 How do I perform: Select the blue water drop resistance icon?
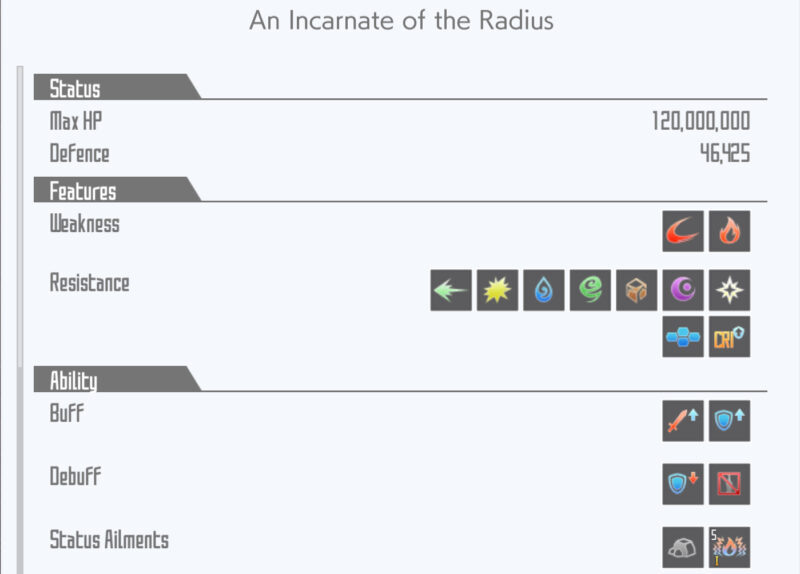pos(543,290)
